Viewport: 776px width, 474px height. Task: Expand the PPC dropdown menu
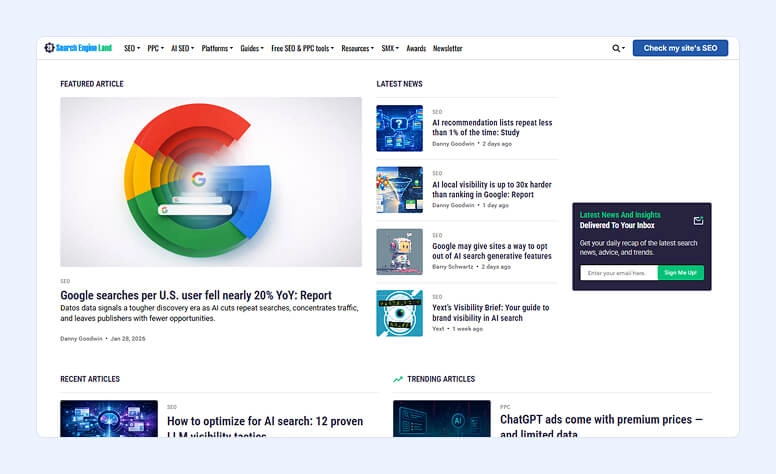click(155, 48)
